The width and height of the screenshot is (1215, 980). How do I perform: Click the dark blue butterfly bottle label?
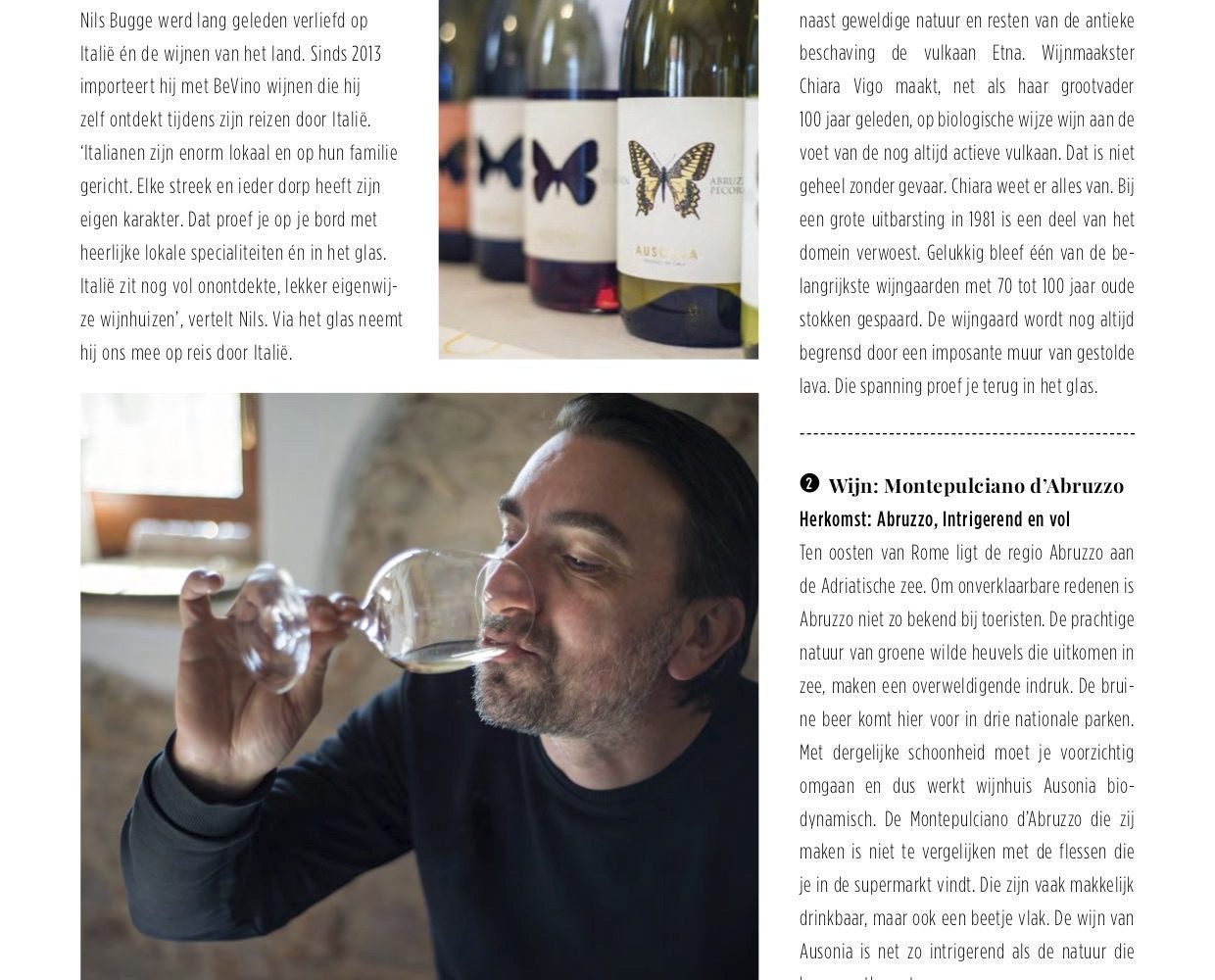(x=500, y=163)
